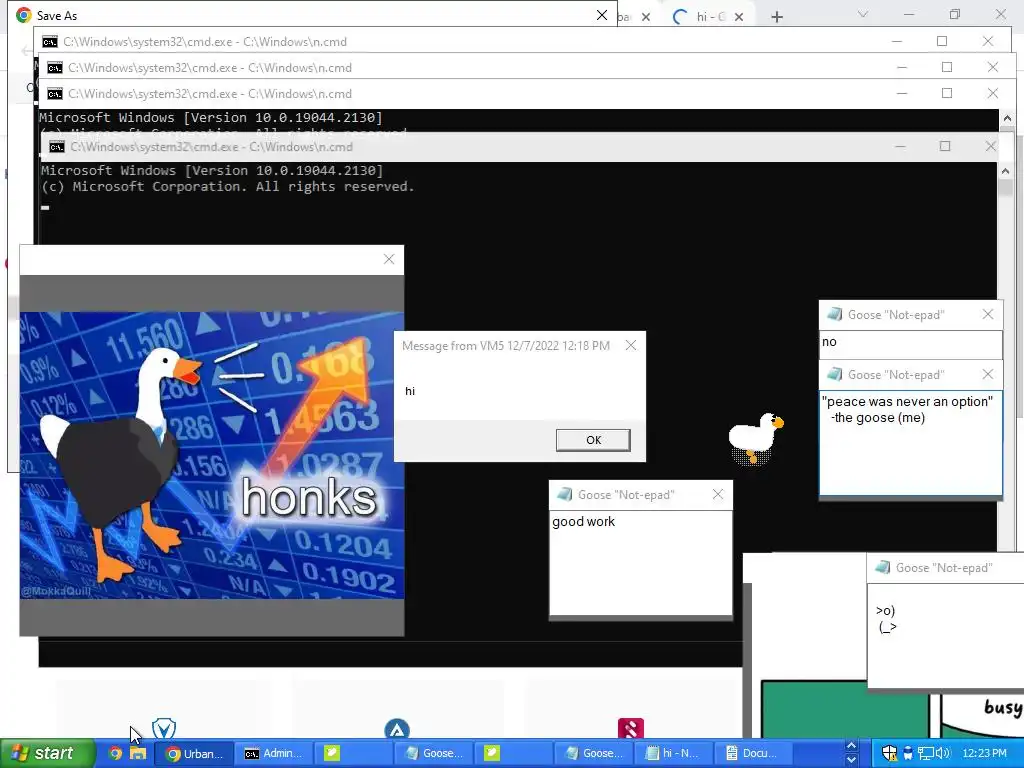The width and height of the screenshot is (1024, 768).
Task: Click the red S icon on webpage
Action: coord(631,728)
